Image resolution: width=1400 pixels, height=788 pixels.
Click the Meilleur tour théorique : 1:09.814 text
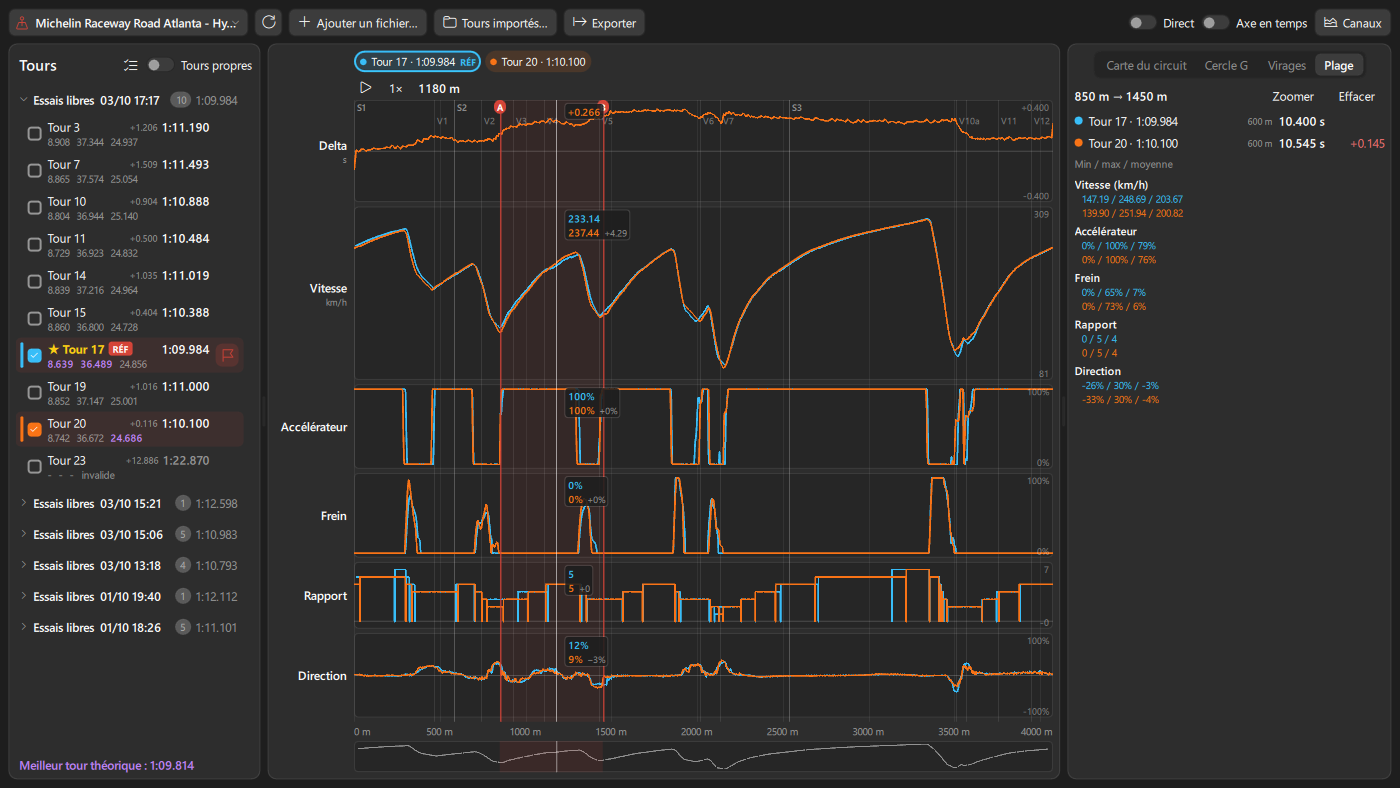coord(107,766)
